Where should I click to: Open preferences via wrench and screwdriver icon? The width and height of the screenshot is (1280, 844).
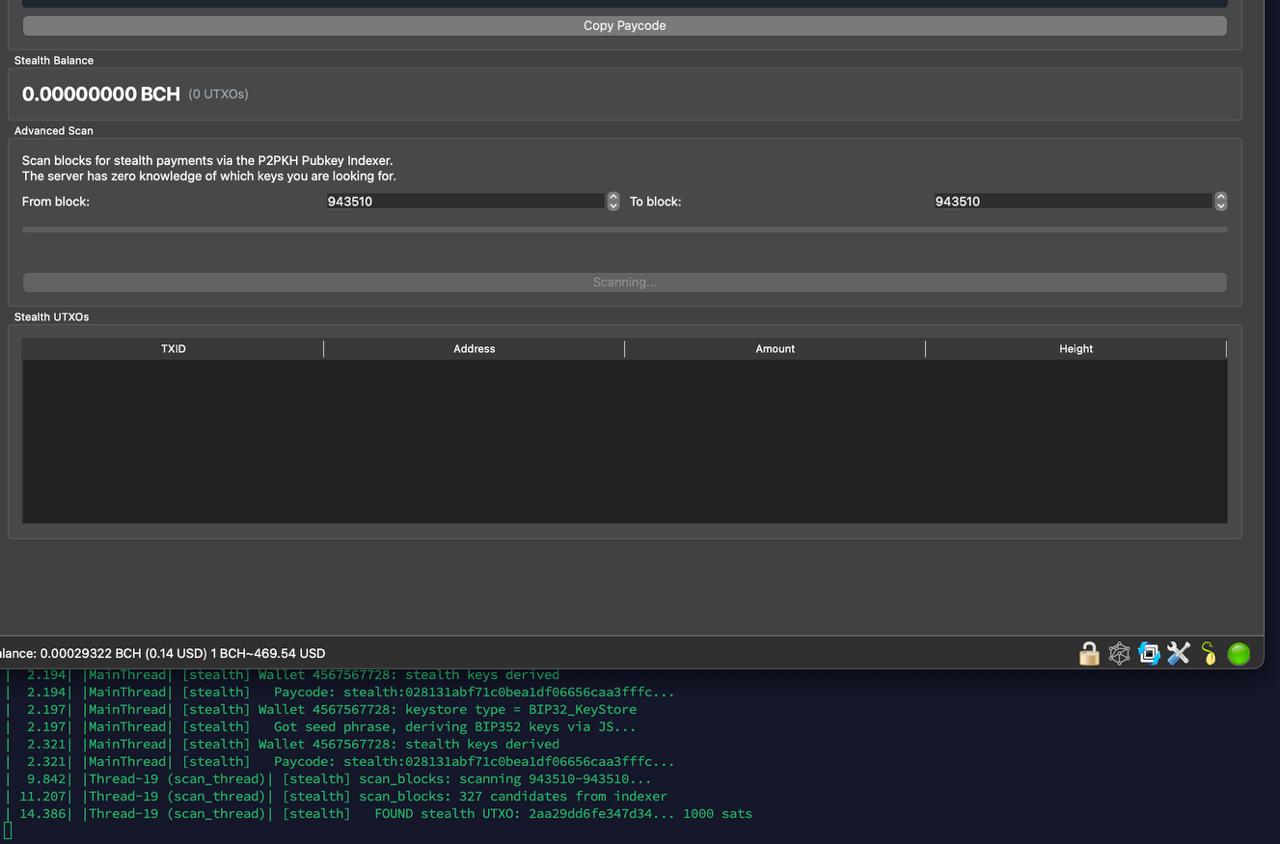[1179, 654]
